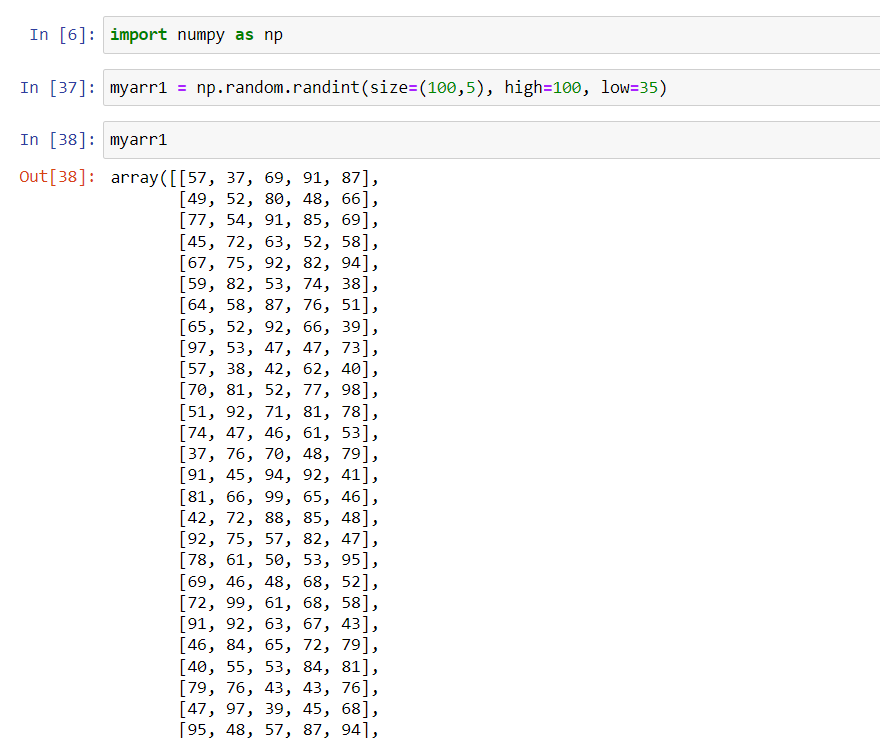Click output row [45, 72, 63, 52, 58]
This screenshot has height=738, width=880.
pyautogui.click(x=278, y=242)
